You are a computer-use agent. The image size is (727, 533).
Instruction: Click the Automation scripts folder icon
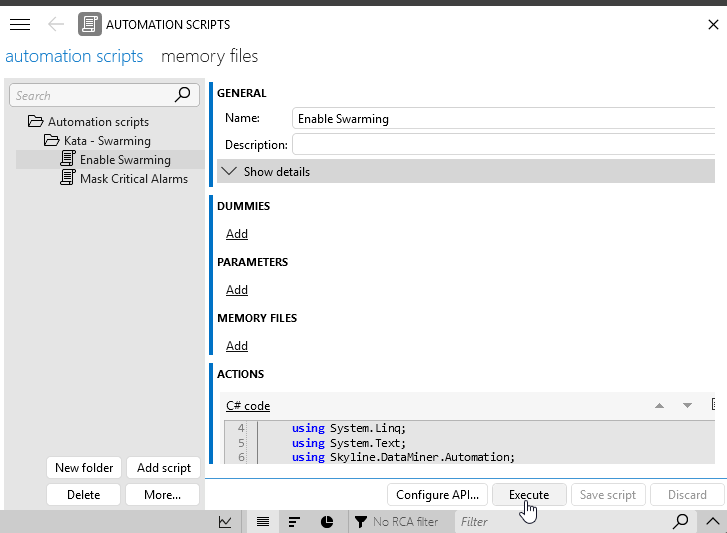click(35, 121)
